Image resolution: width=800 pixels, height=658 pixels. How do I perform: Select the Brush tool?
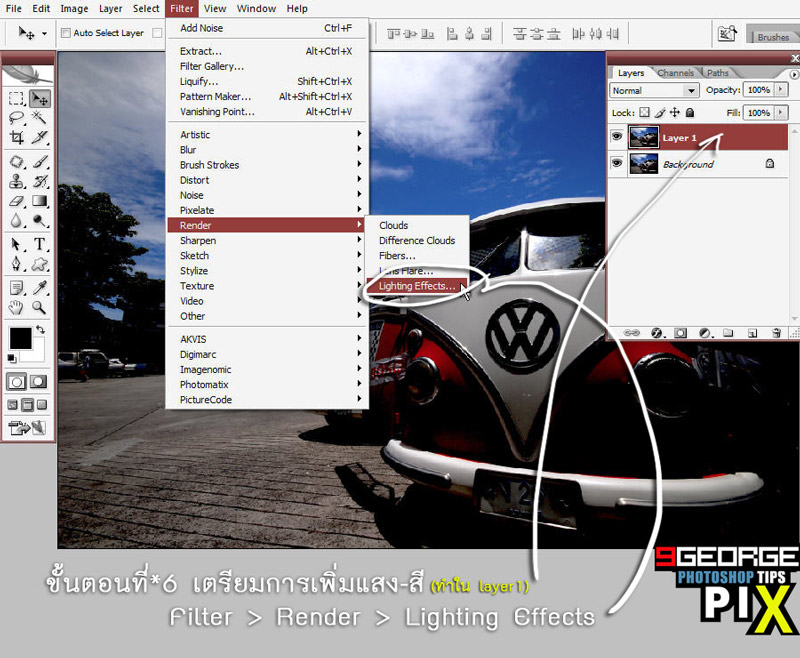(39, 162)
